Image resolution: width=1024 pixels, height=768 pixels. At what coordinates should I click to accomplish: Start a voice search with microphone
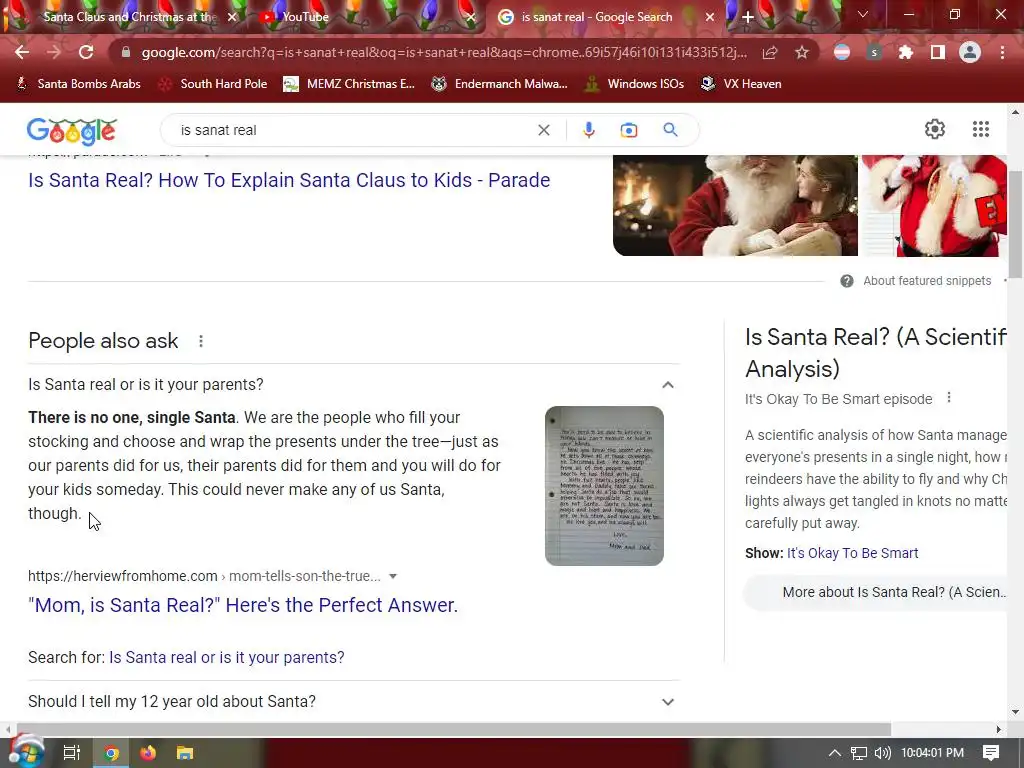click(x=588, y=130)
